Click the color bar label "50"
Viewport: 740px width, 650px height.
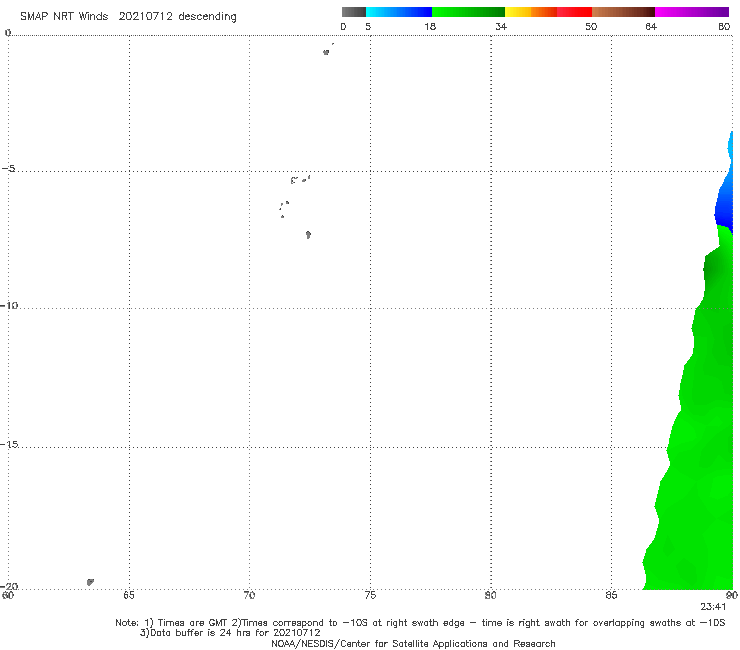[591, 26]
